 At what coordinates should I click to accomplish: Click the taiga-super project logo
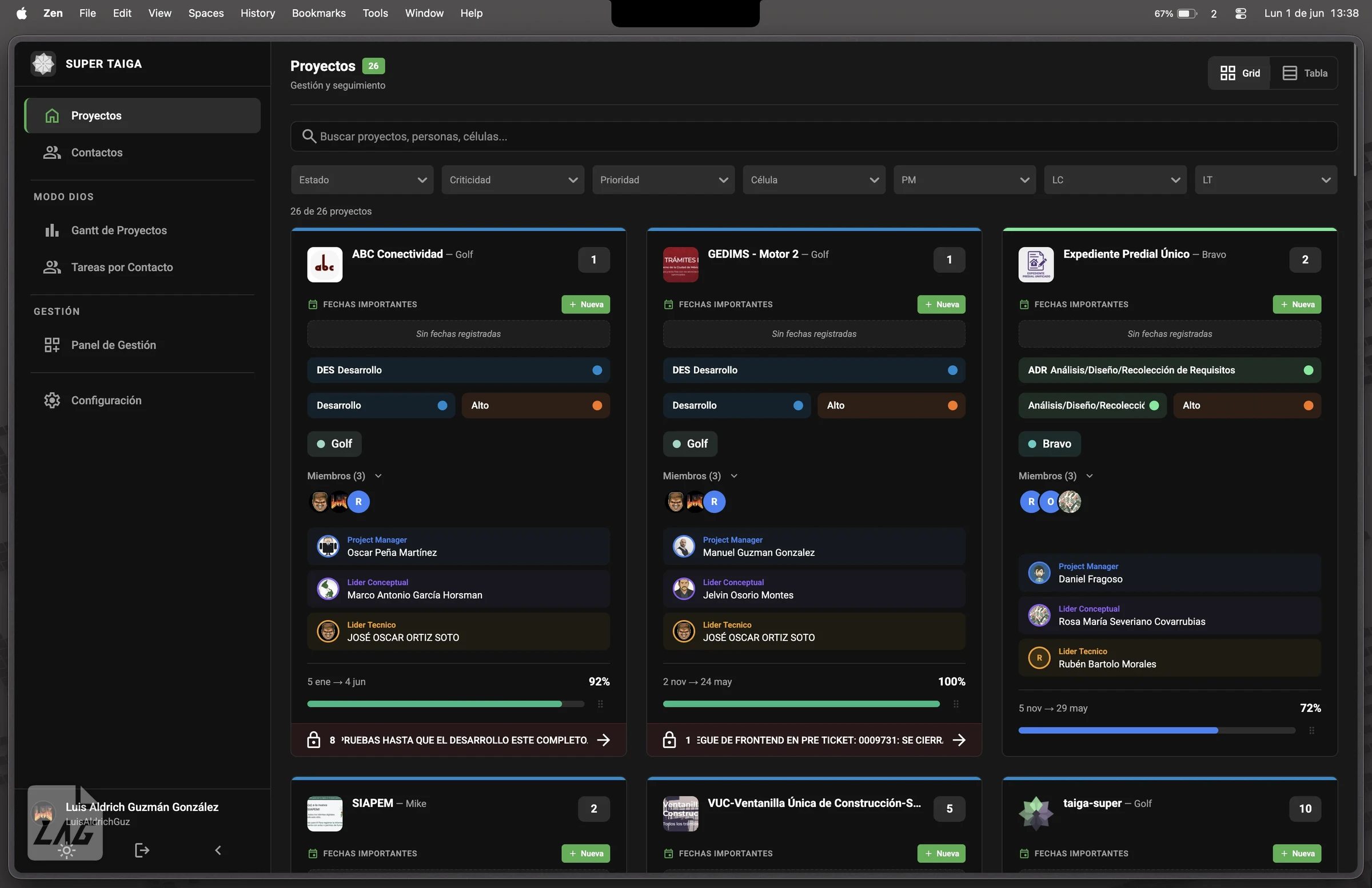pos(1036,814)
